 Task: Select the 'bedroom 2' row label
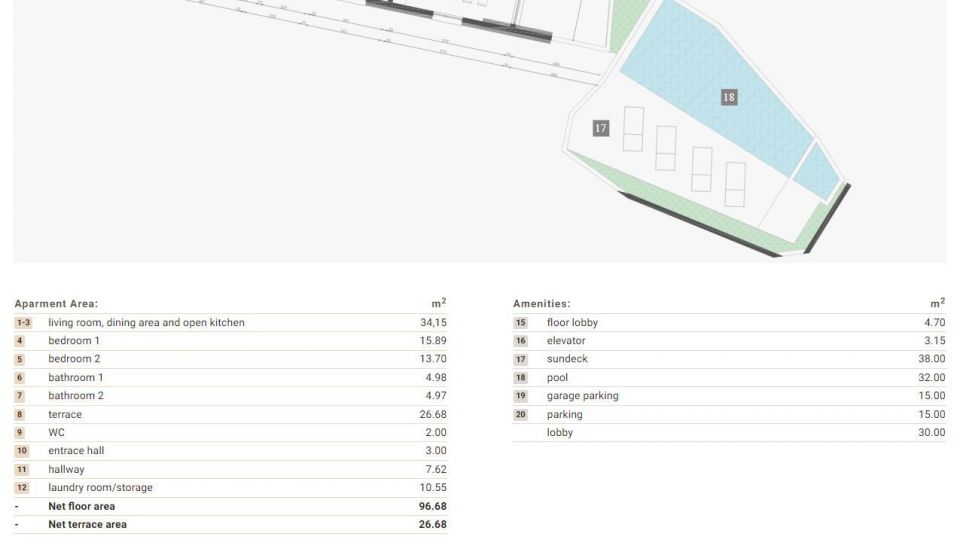(74, 359)
